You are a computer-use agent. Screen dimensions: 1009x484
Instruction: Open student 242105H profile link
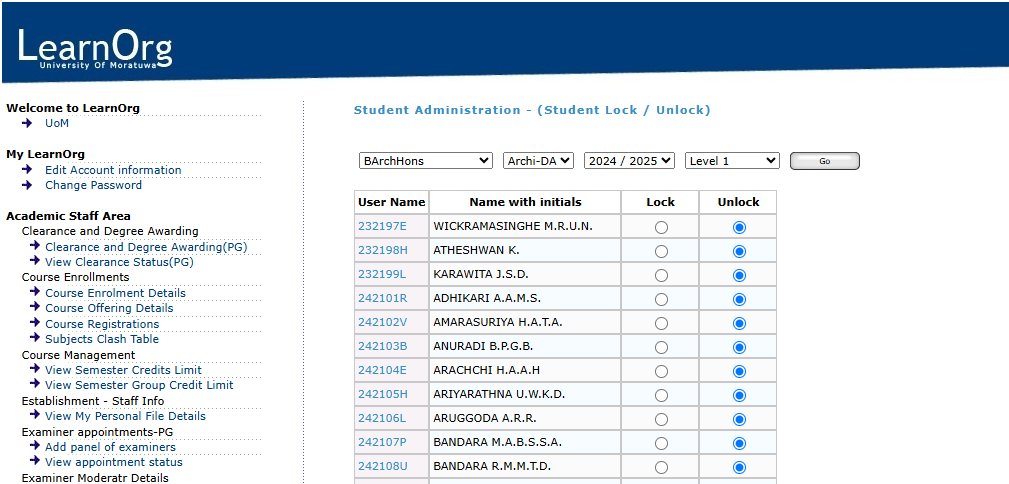tap(383, 394)
